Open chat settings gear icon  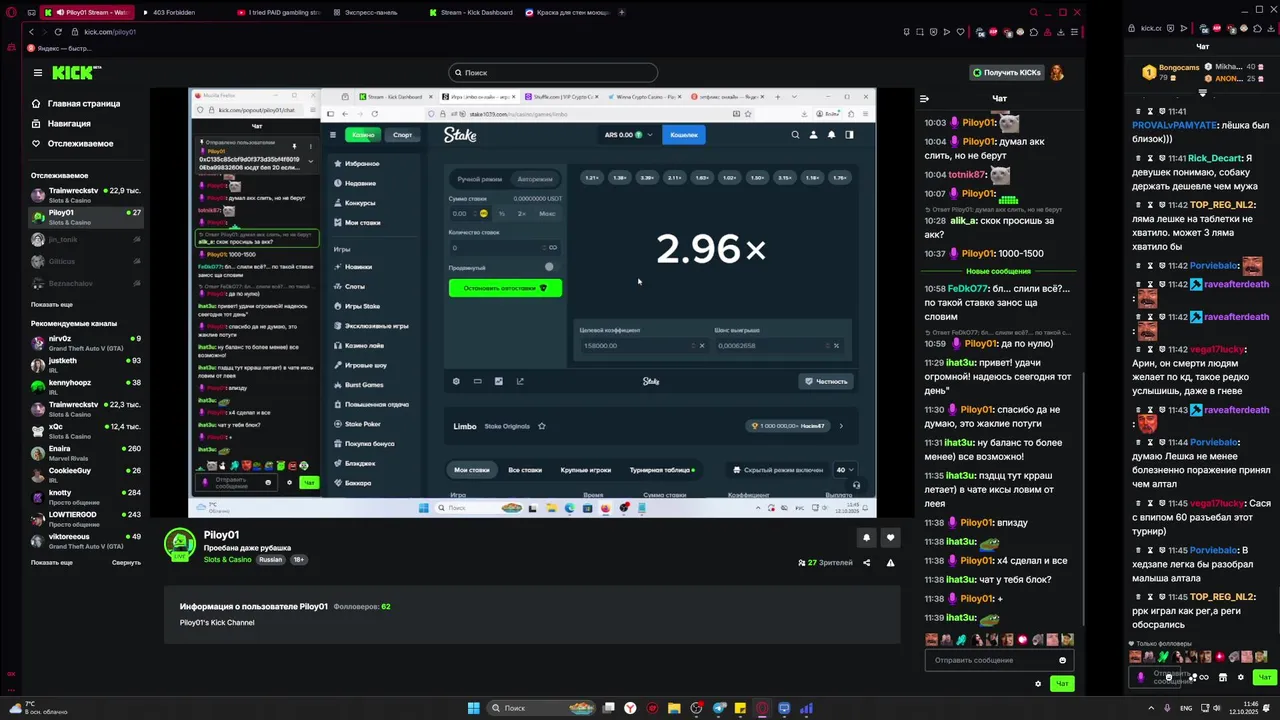click(x=1038, y=684)
